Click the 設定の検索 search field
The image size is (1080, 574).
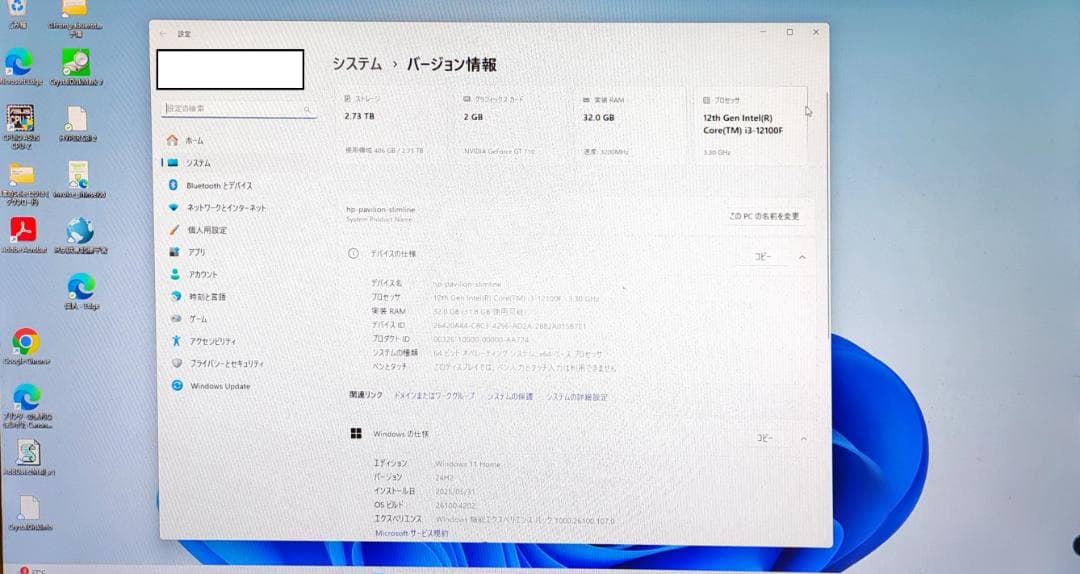239,109
